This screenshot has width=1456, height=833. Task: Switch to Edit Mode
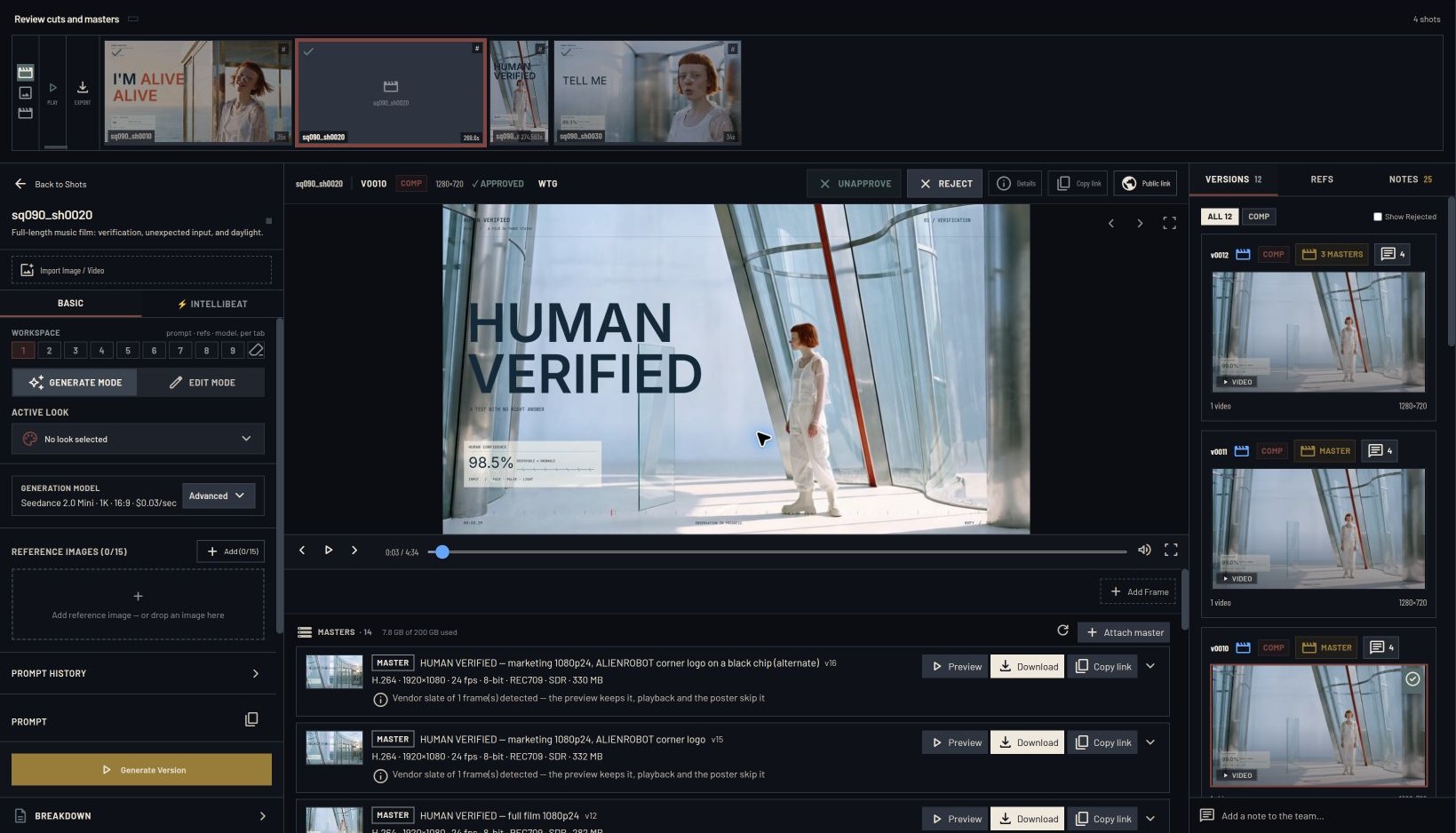(202, 383)
